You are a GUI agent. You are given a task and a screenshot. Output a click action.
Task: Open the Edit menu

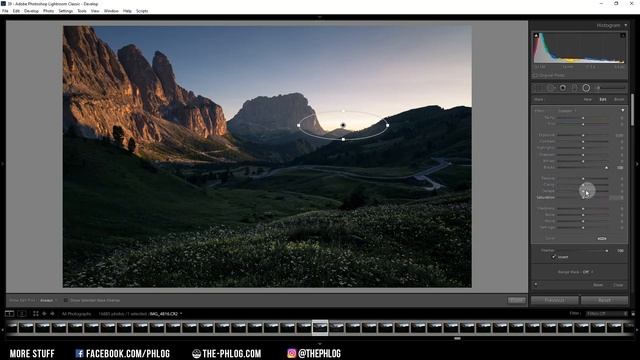tap(16, 11)
